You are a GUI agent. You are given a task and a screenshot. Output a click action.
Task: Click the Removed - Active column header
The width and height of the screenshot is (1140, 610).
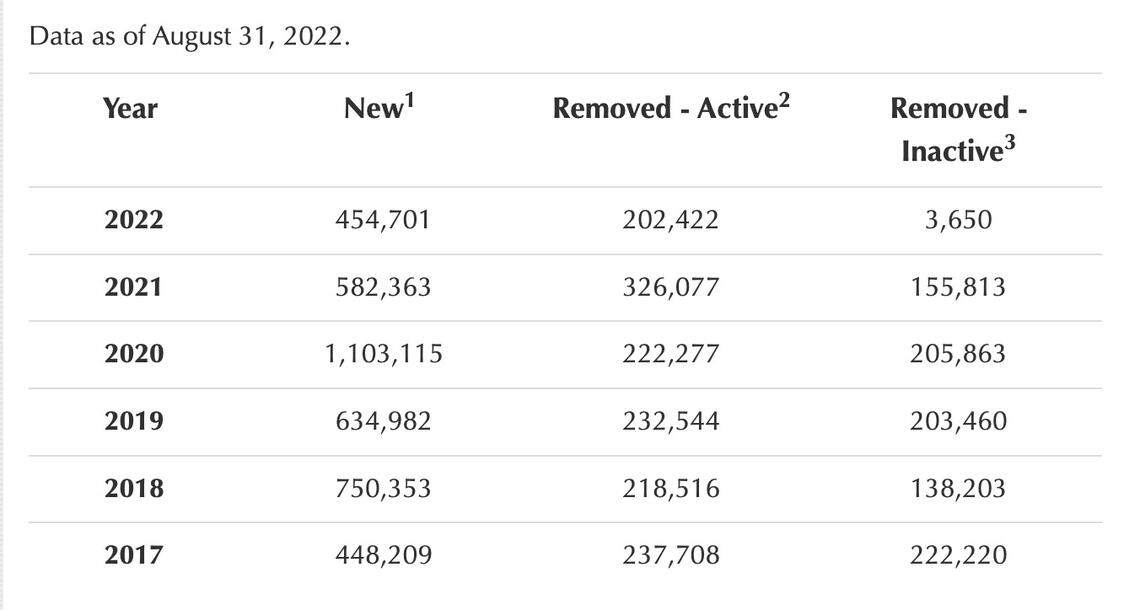click(x=664, y=109)
